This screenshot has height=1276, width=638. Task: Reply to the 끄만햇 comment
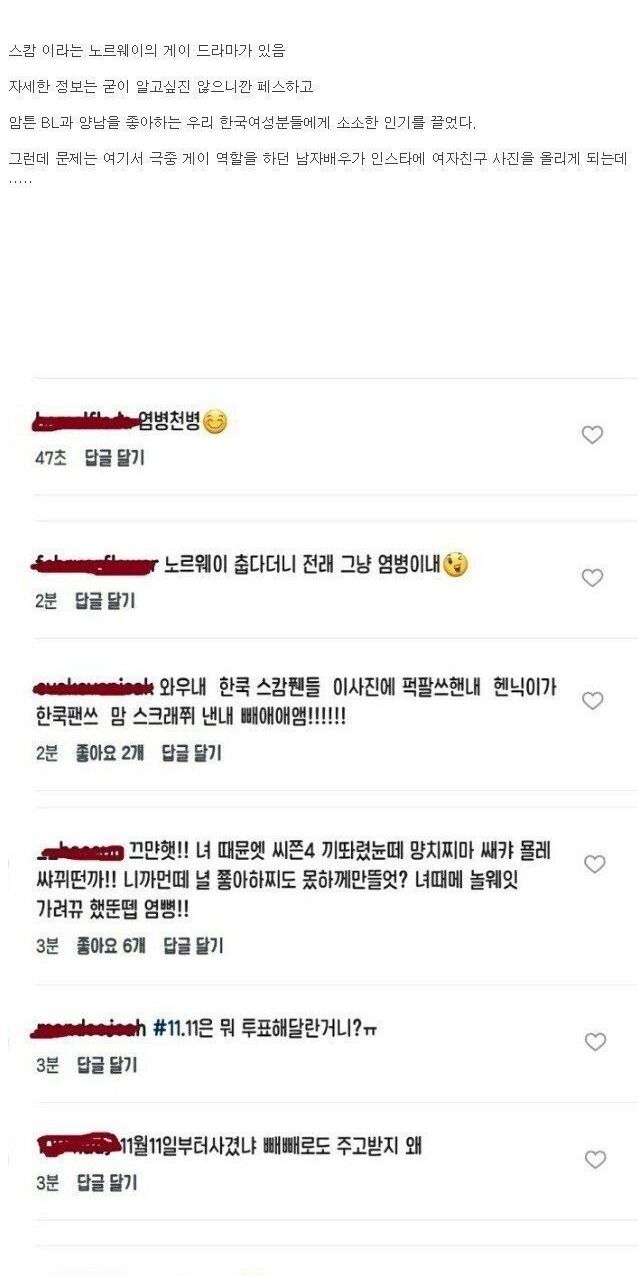pos(193,945)
